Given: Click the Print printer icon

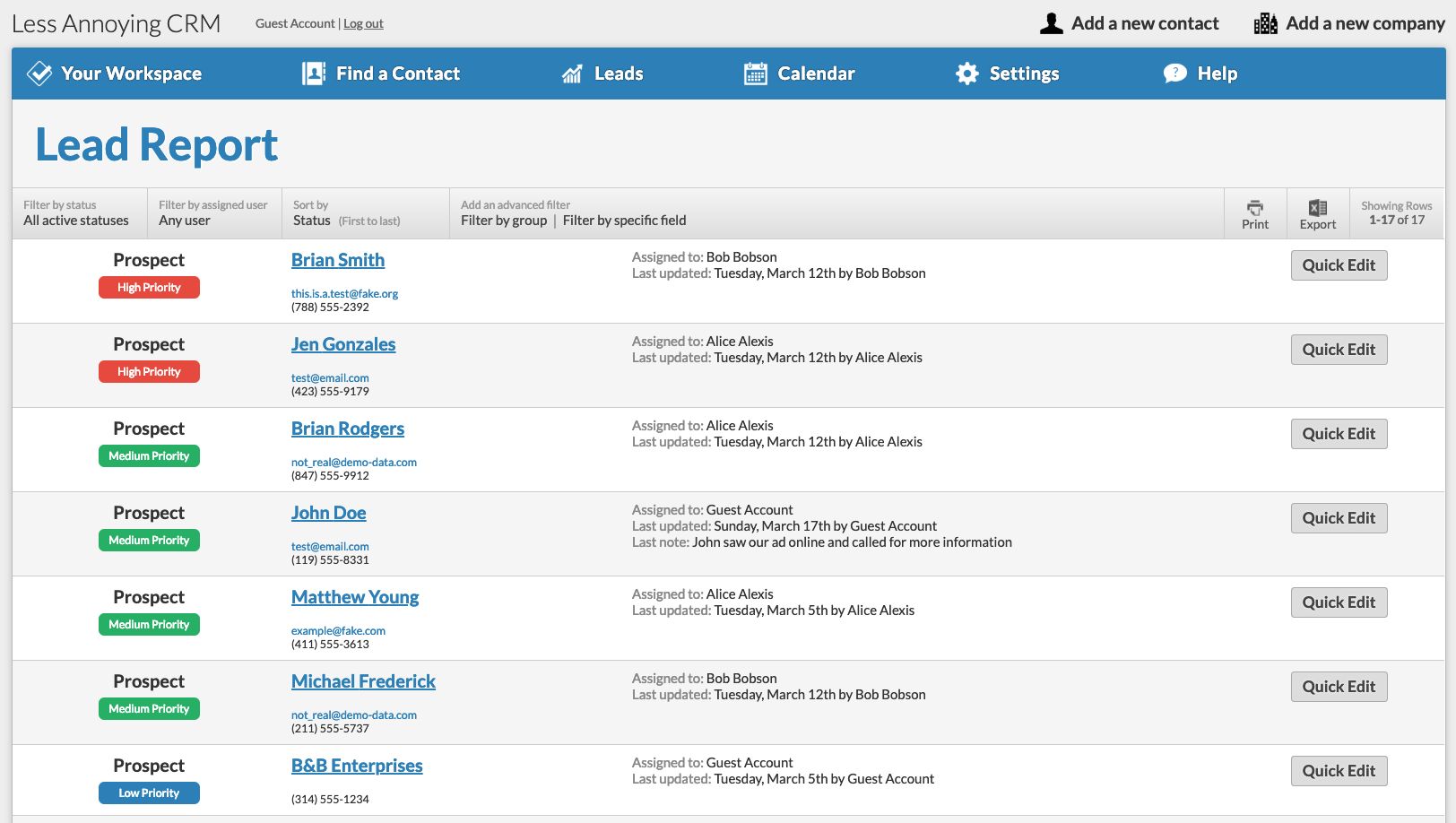Looking at the screenshot, I should point(1255,207).
